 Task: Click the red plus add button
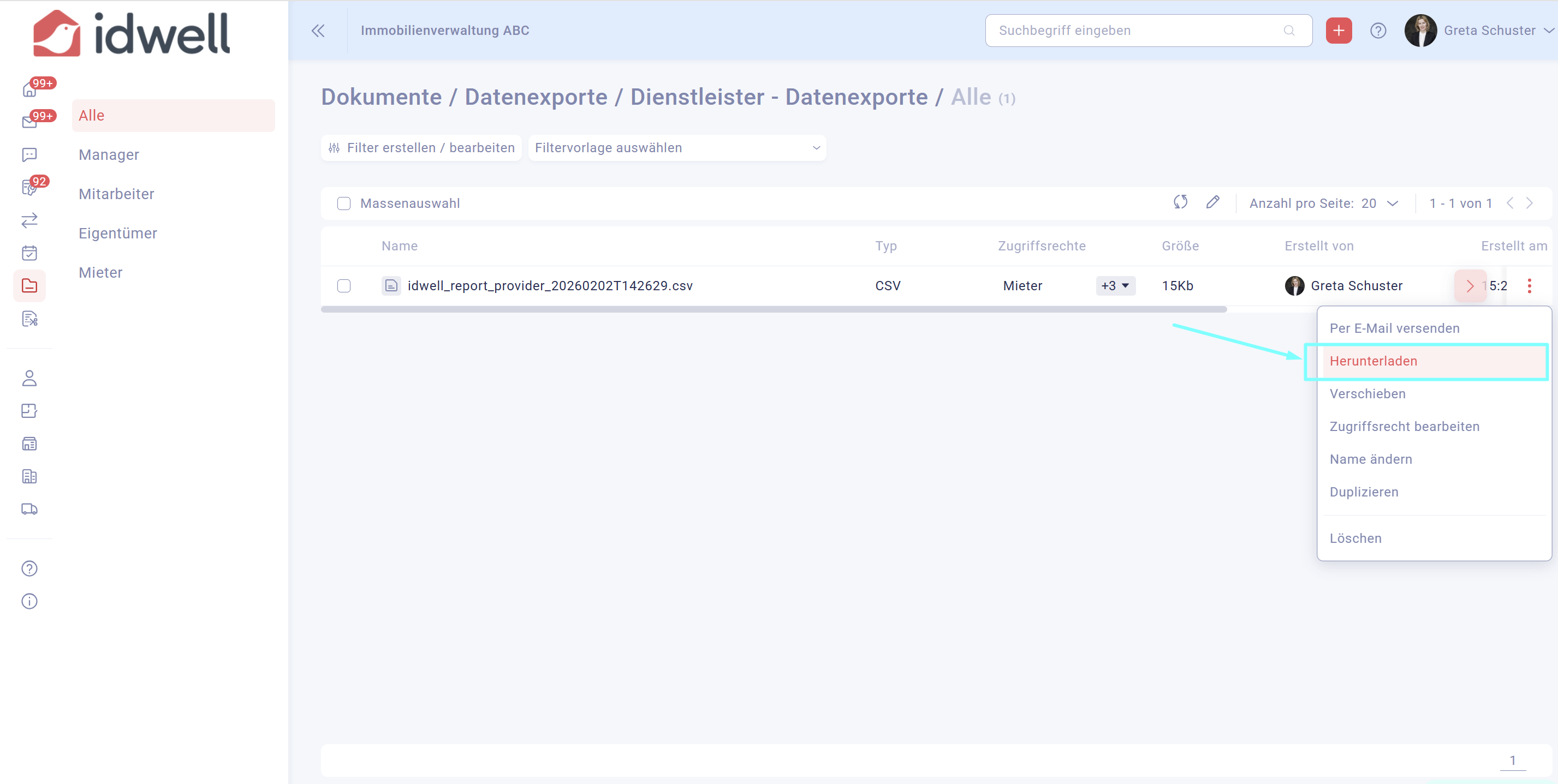click(1339, 30)
